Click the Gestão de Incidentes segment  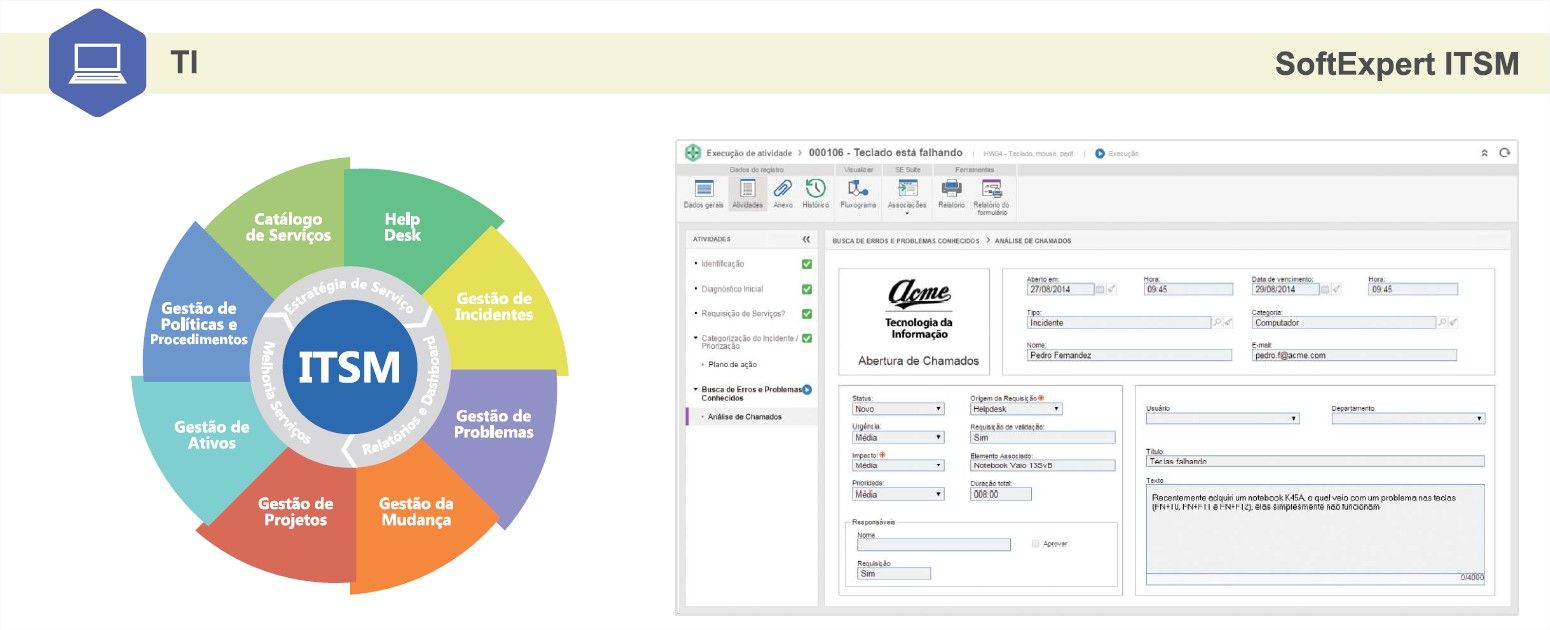coord(493,306)
